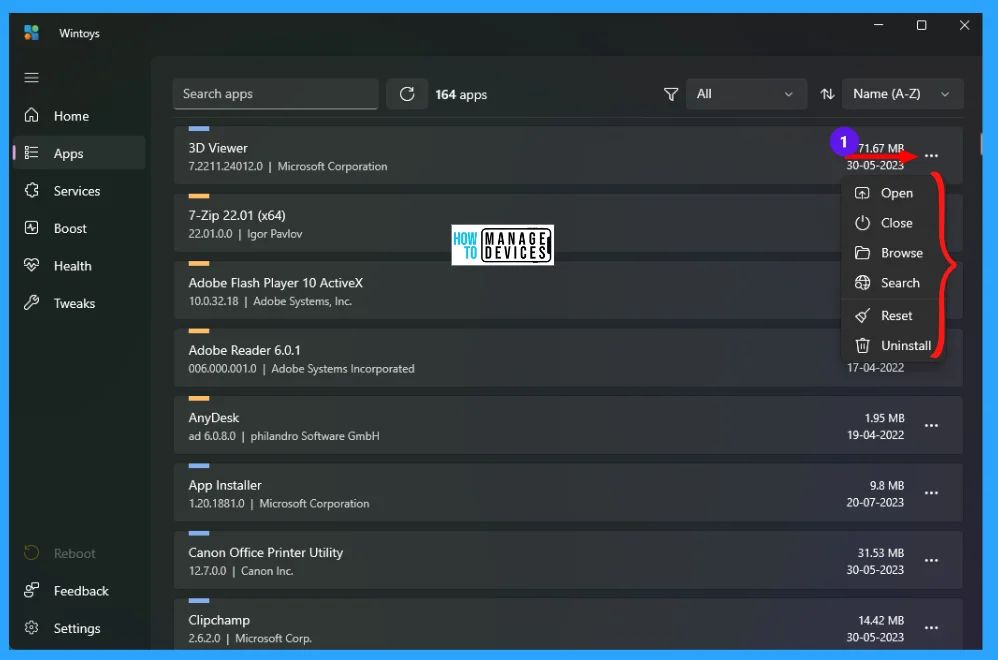The image size is (998, 660).
Task: Maximize the Wintoys window
Action: tap(921, 25)
